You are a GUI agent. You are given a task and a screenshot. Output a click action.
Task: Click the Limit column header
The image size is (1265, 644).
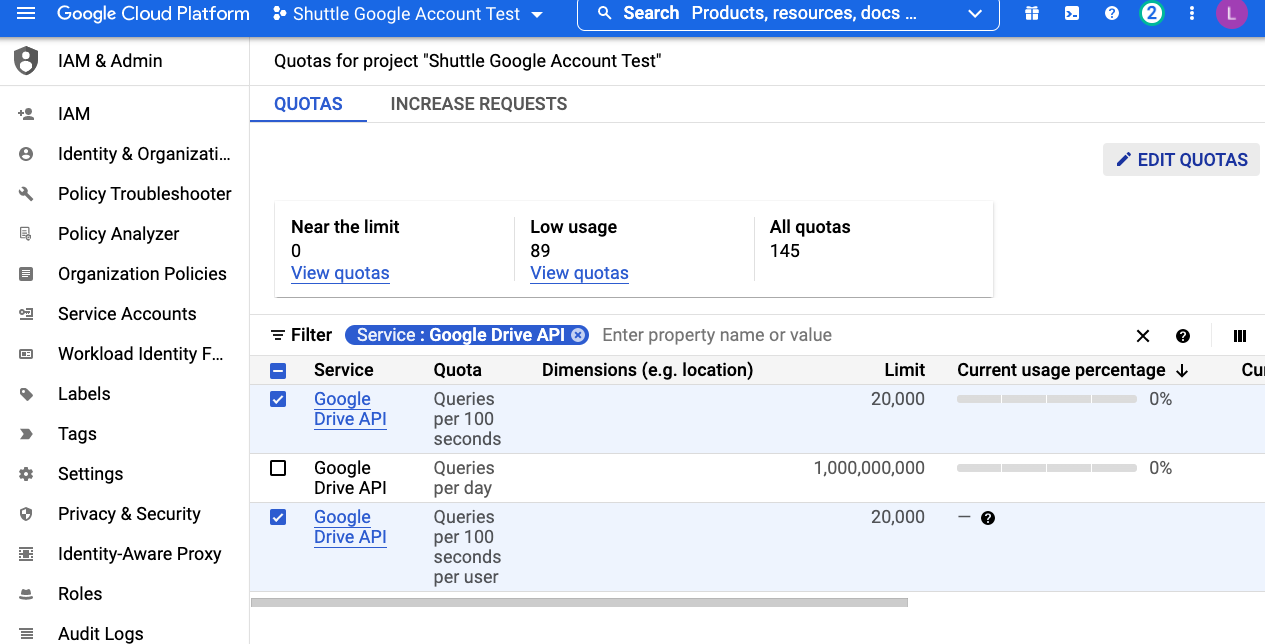point(904,370)
